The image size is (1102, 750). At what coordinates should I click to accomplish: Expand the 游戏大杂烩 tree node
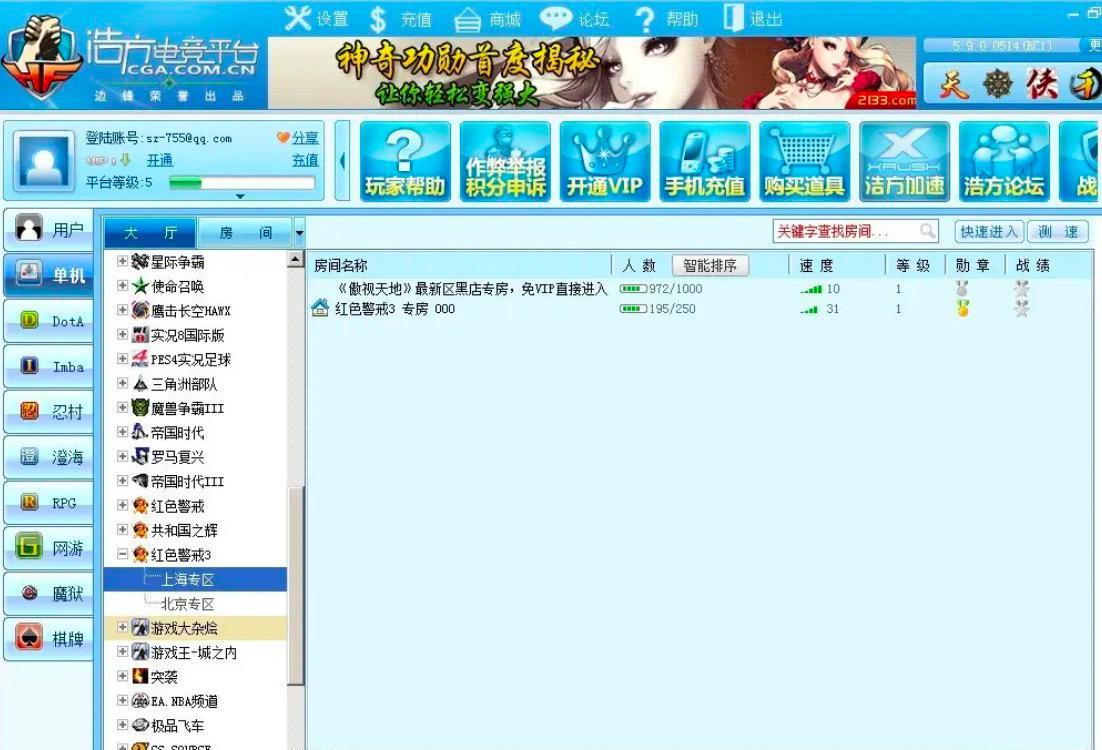pyautogui.click(x=122, y=627)
